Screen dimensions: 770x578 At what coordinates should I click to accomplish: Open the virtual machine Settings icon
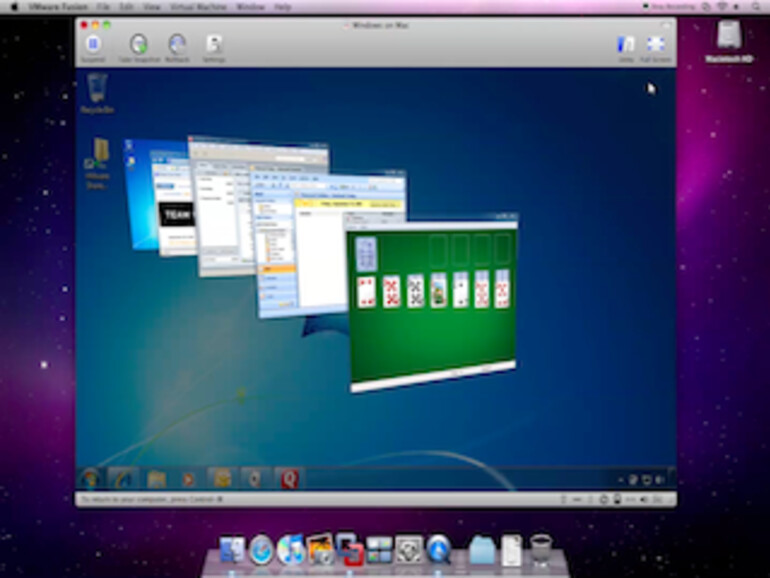pos(214,44)
